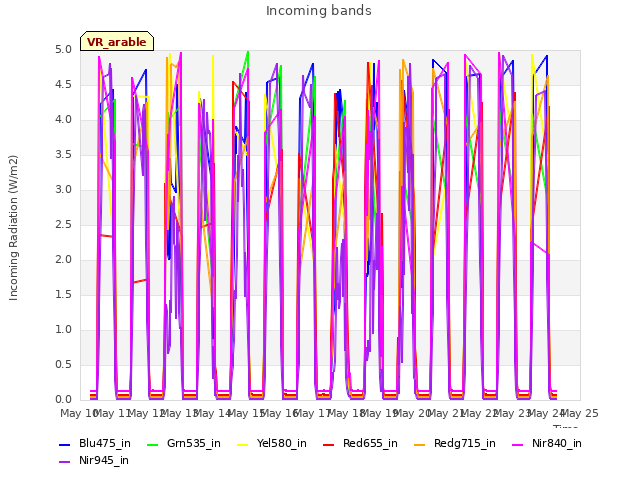The image size is (640, 480).
Task: Click the 1.5 y-axis tick label
Action: click(x=63, y=295)
